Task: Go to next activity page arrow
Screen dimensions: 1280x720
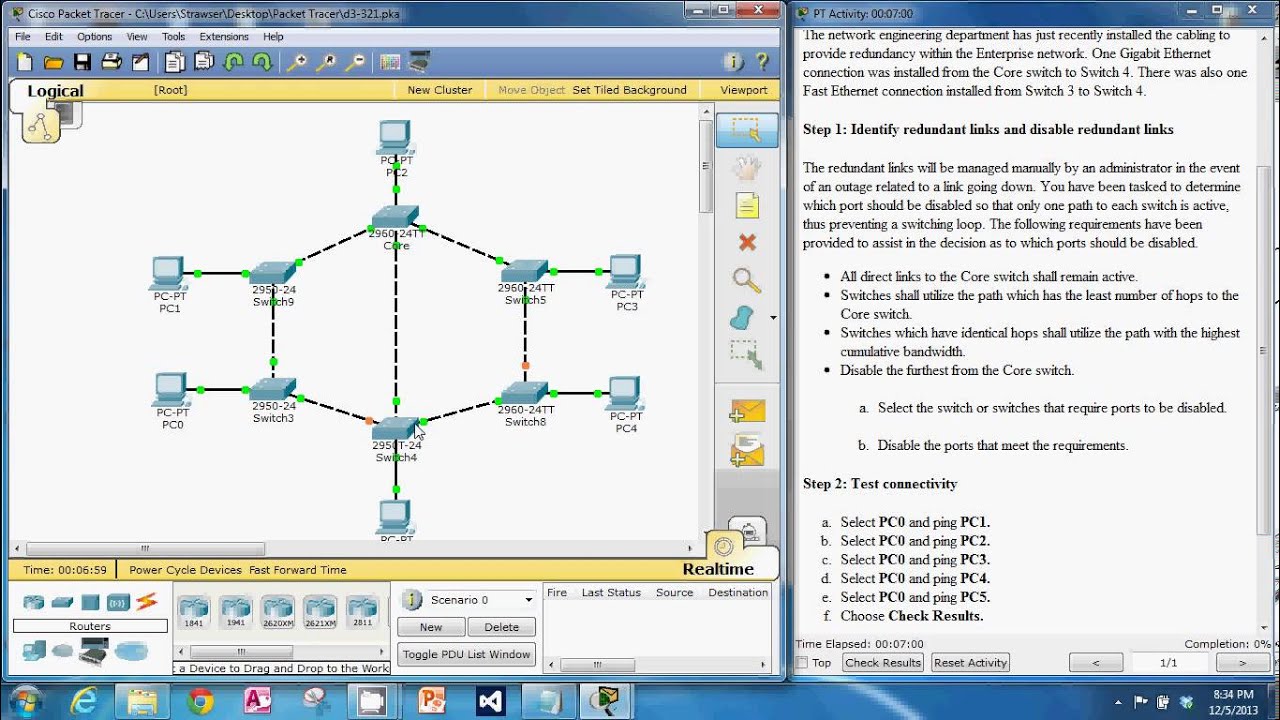Action: [1242, 663]
